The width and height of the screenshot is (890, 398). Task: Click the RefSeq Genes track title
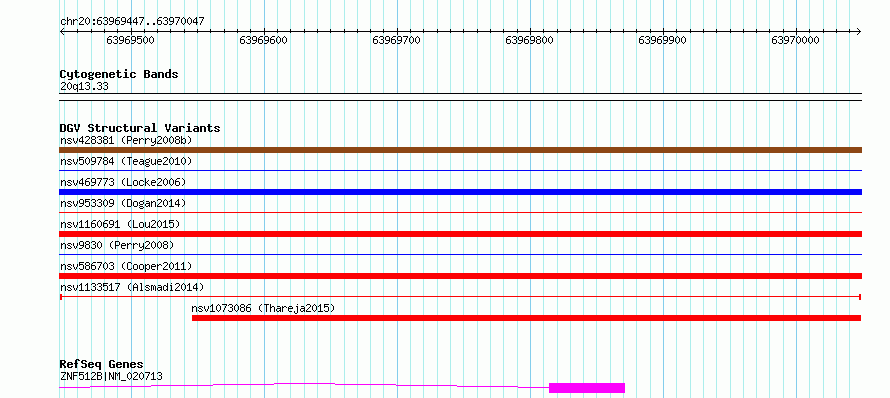tap(101, 365)
